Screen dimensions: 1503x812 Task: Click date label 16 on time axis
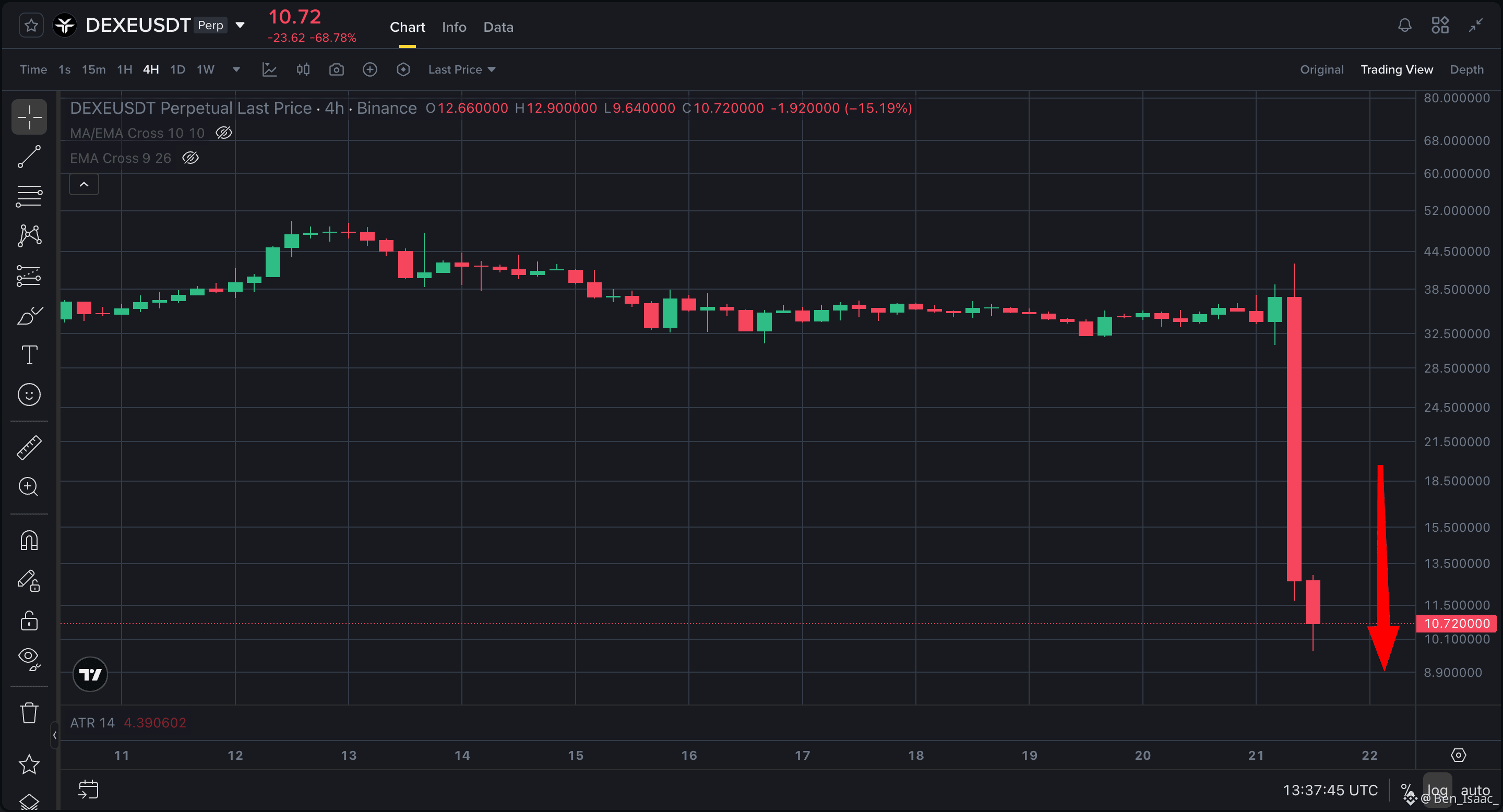[x=689, y=756]
